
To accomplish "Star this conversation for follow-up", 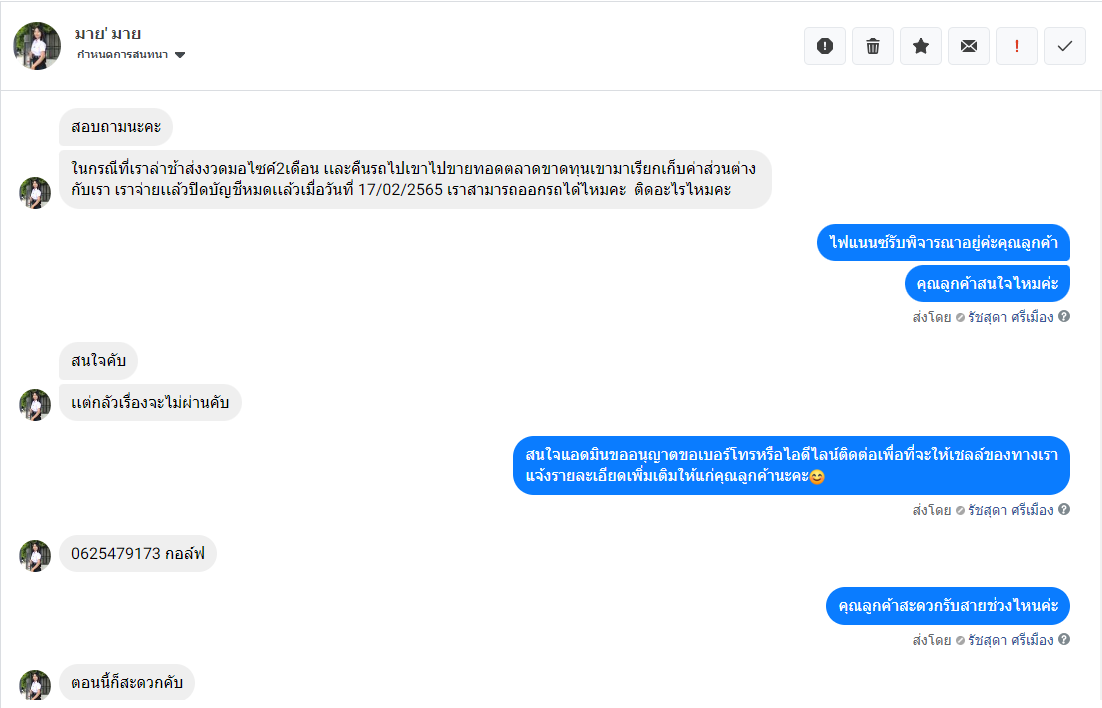I will pyautogui.click(x=921, y=46).
